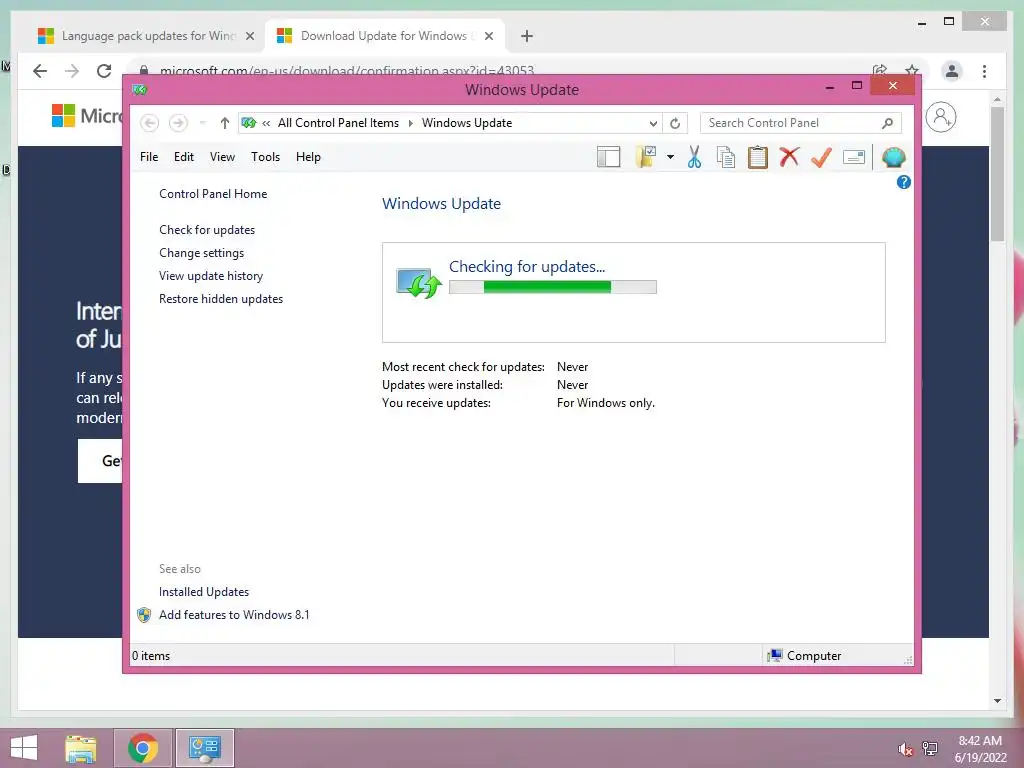The image size is (1024, 768).
Task: Click the Forward arrow in Windows Update window
Action: [178, 123]
